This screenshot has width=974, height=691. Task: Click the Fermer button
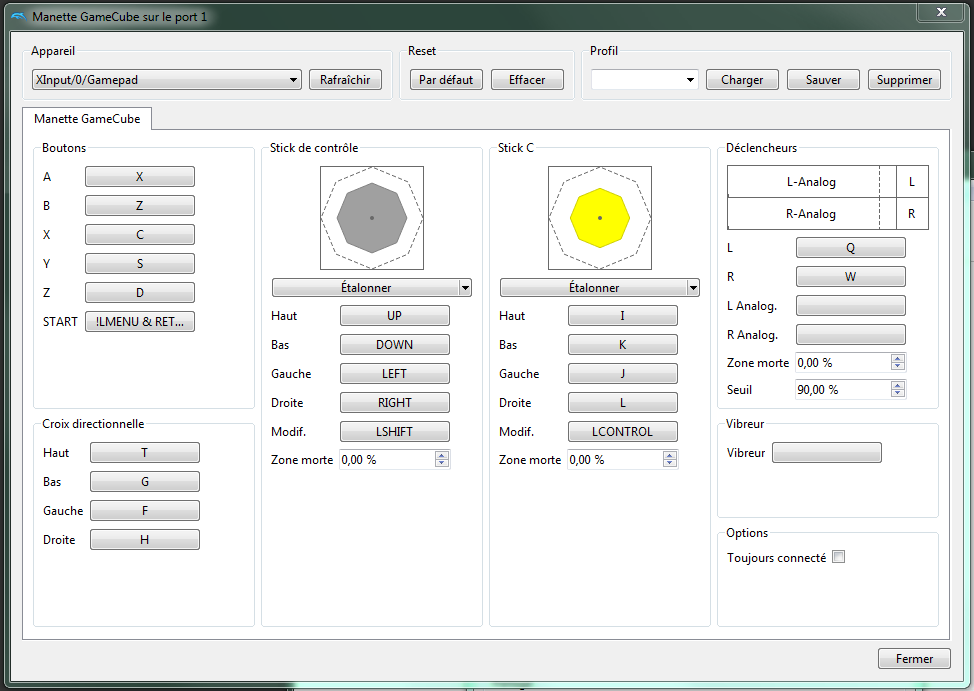914,659
